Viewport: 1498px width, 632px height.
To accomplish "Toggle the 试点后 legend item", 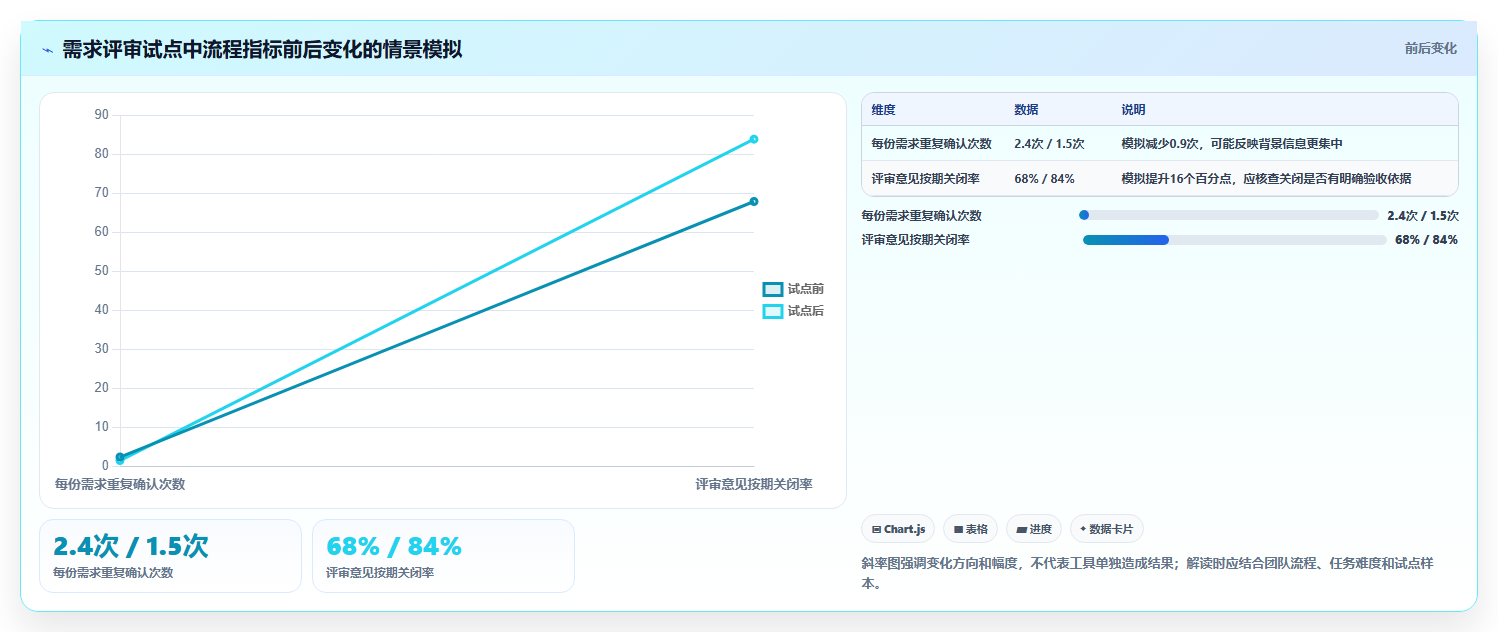I will 793,311.
